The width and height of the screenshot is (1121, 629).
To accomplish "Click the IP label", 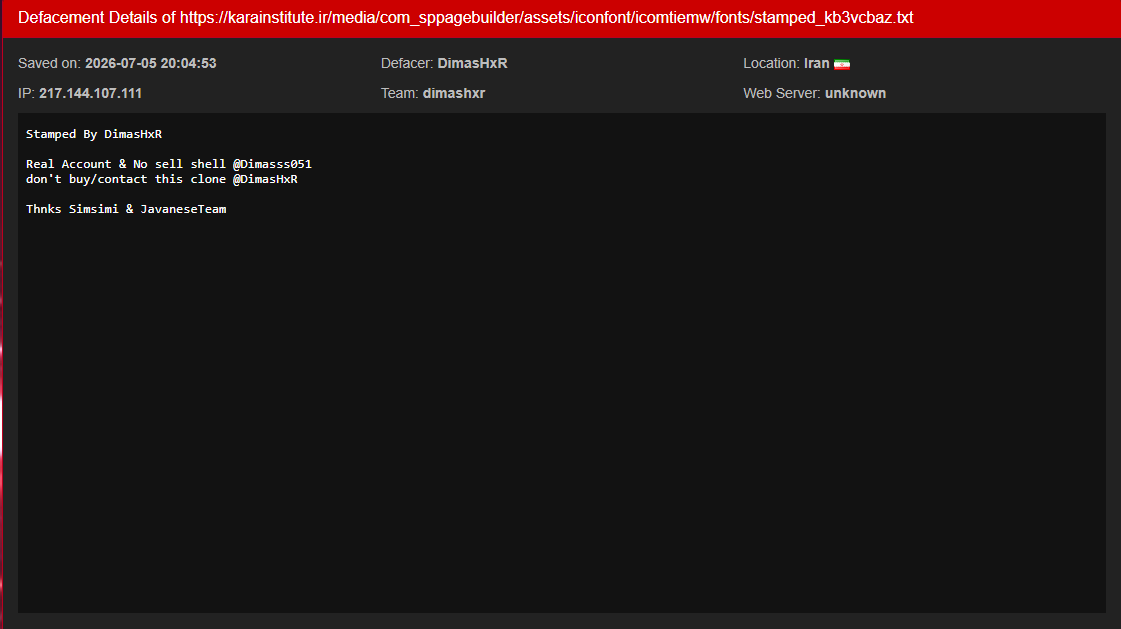I will click(x=26, y=94).
